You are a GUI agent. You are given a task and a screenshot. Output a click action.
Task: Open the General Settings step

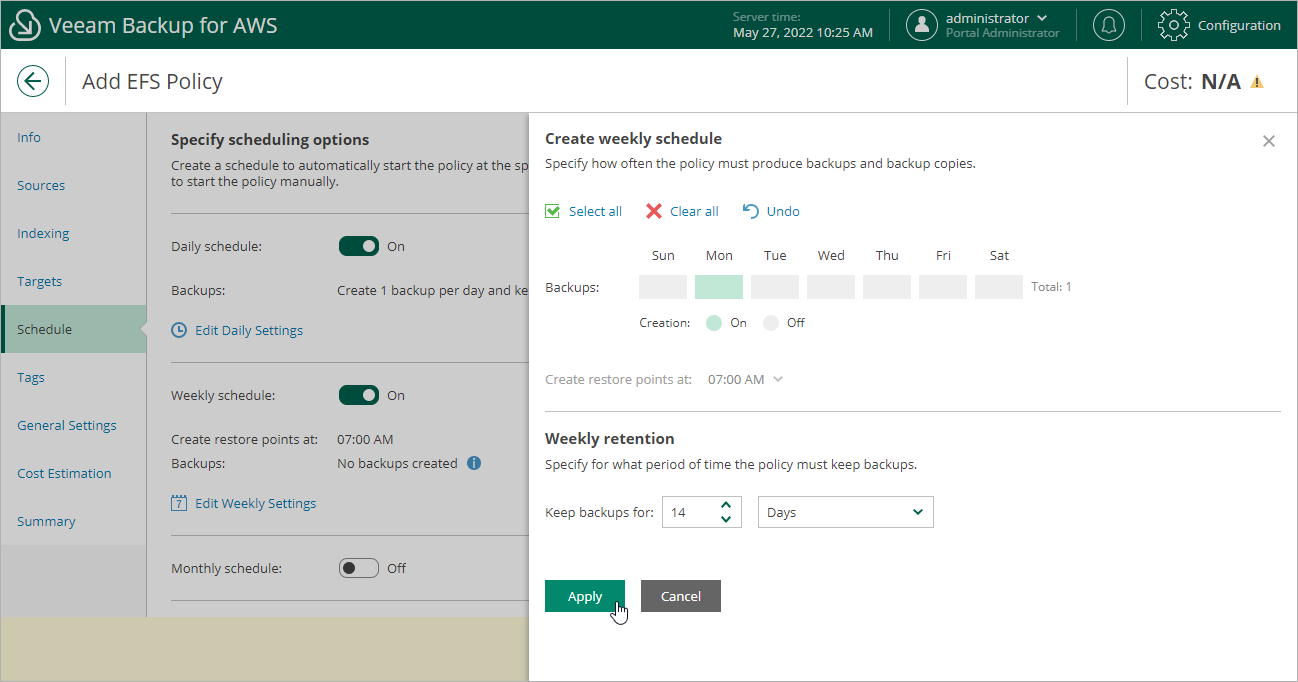[x=74, y=425]
